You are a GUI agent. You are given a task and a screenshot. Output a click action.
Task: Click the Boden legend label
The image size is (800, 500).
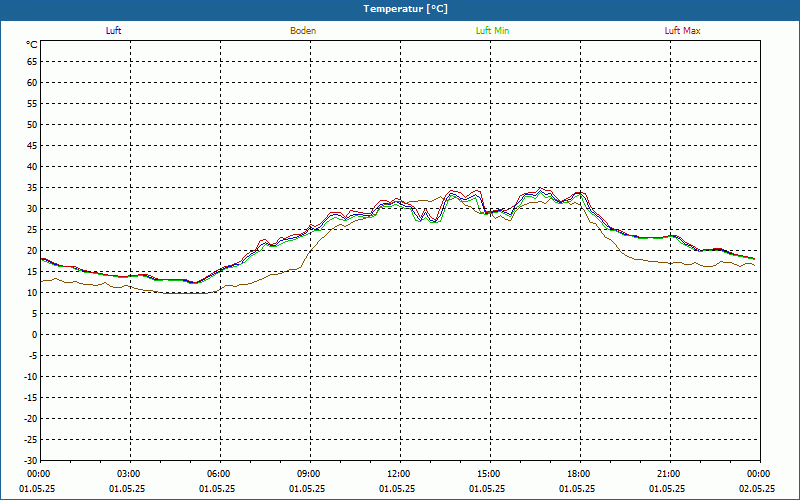pyautogui.click(x=303, y=31)
